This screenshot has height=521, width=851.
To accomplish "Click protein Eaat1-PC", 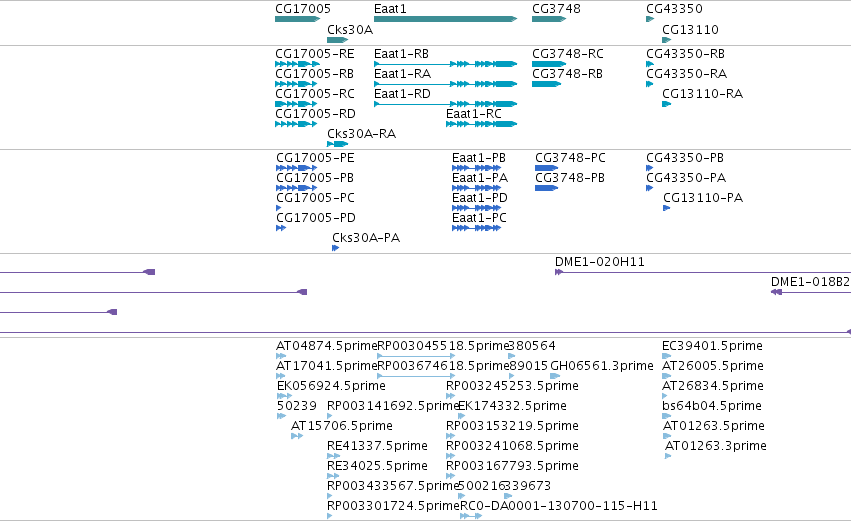I will pyautogui.click(x=479, y=218).
